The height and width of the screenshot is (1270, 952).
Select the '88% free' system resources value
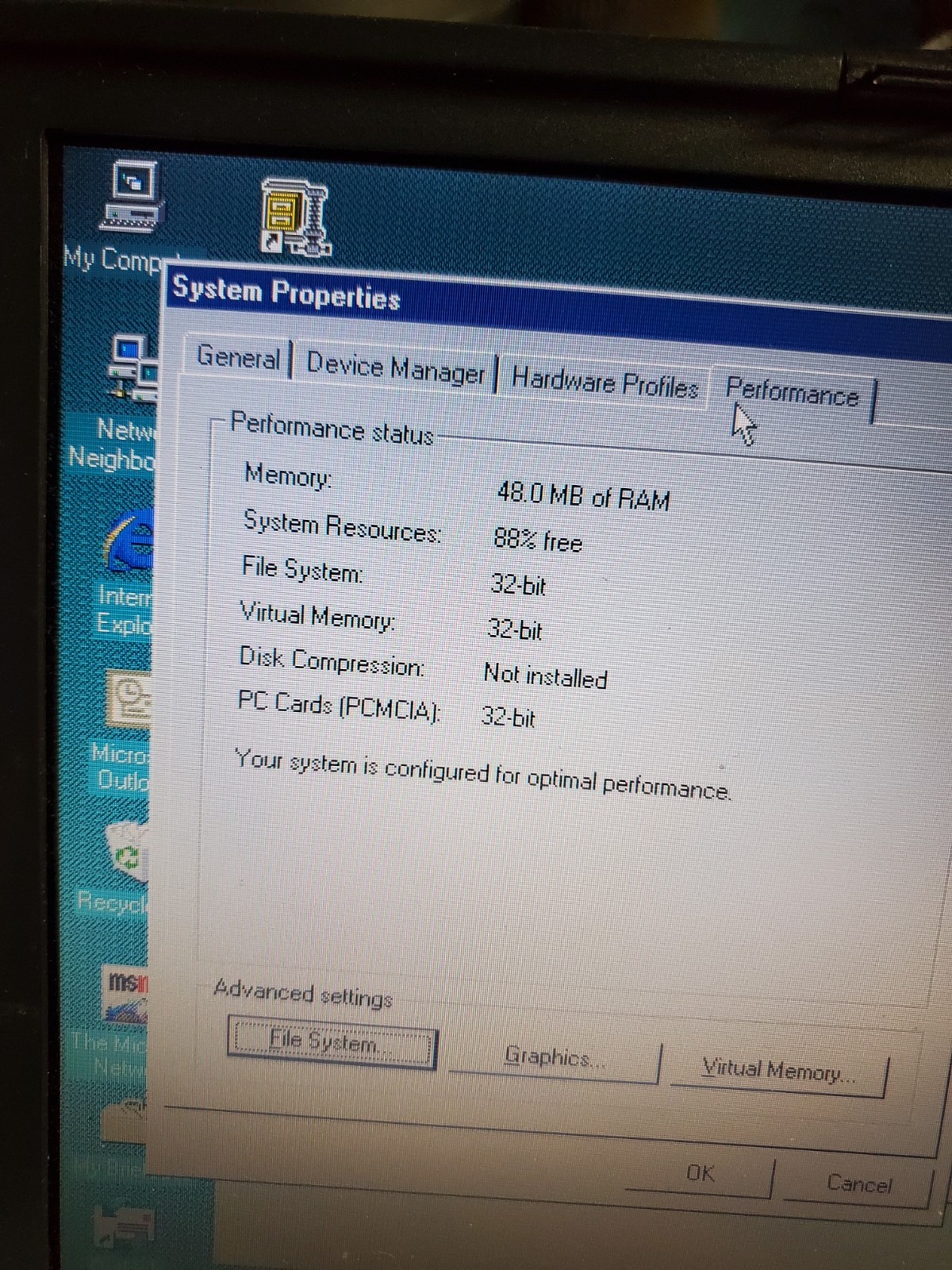tap(538, 541)
